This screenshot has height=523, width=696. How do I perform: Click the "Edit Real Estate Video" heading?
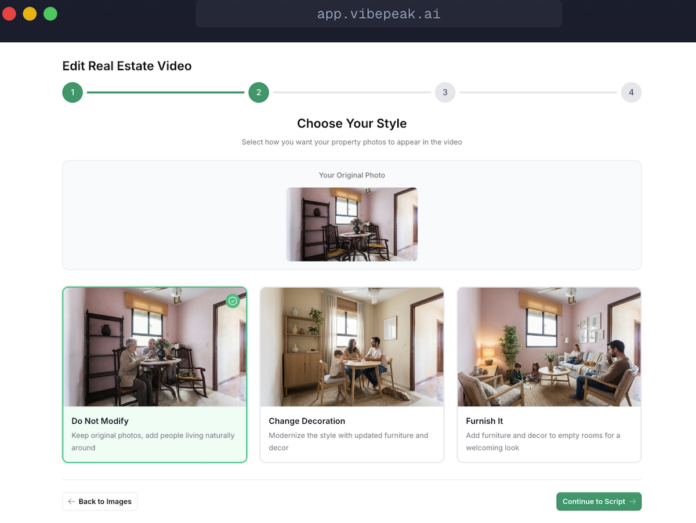coord(127,66)
